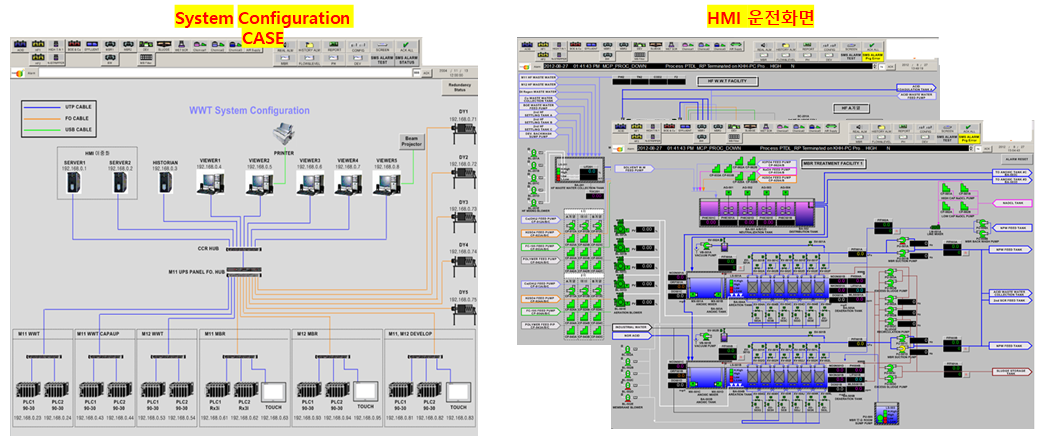Select VIEWER2 workstation icon
The height and width of the screenshot is (441, 1049).
tap(259, 183)
